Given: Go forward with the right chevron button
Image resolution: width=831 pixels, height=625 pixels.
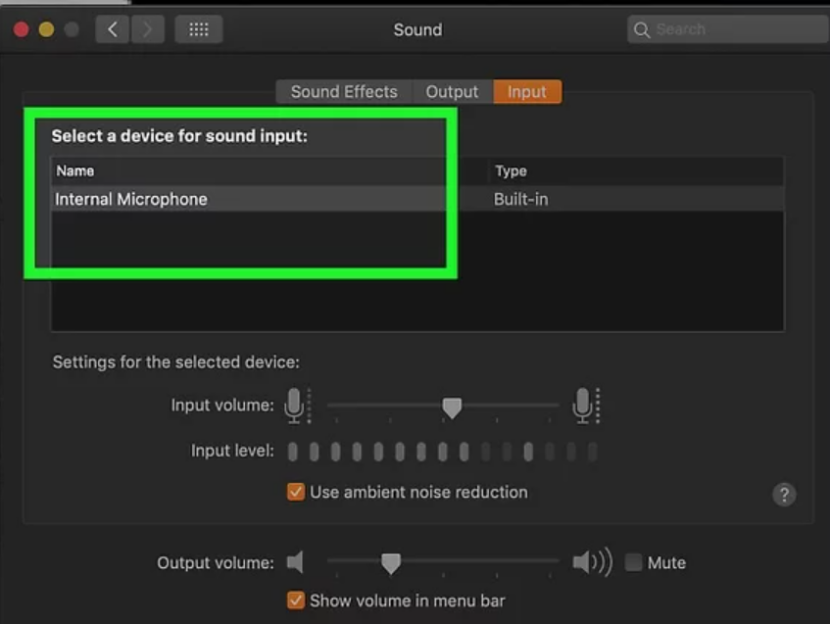Looking at the screenshot, I should 147,29.
